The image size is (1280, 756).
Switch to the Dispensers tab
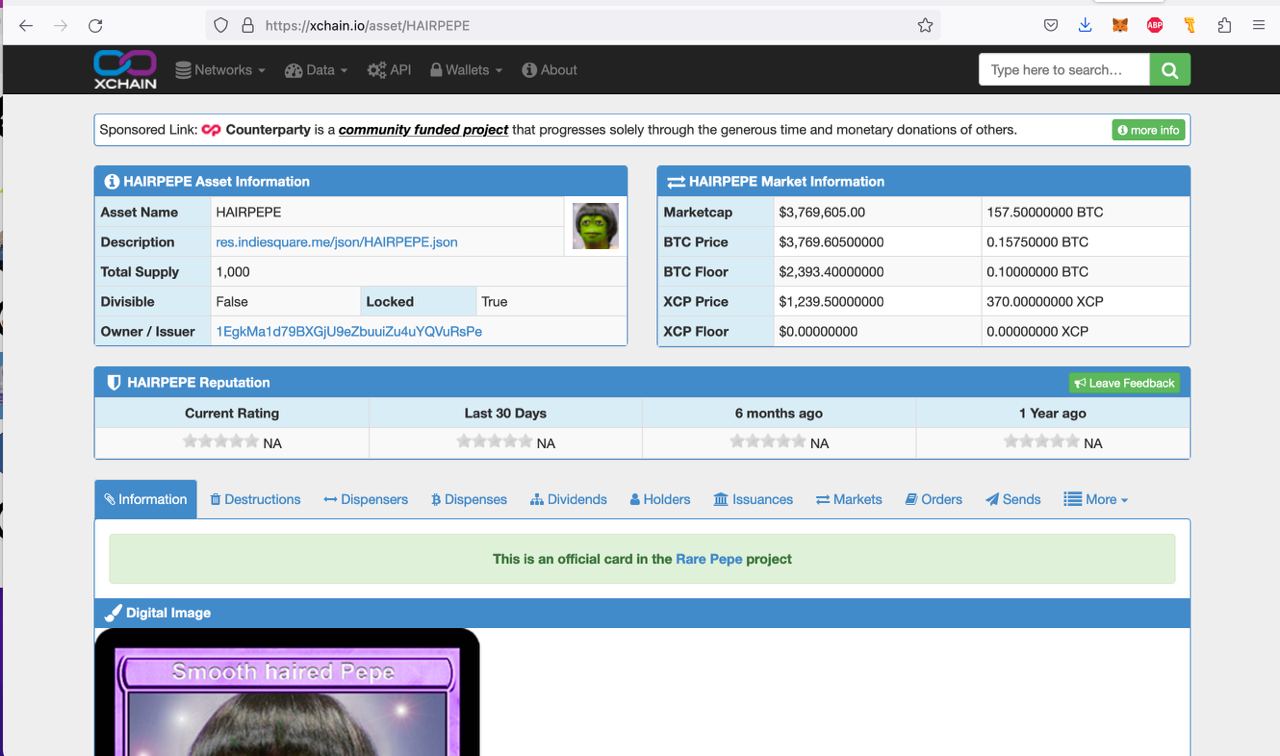coord(366,500)
